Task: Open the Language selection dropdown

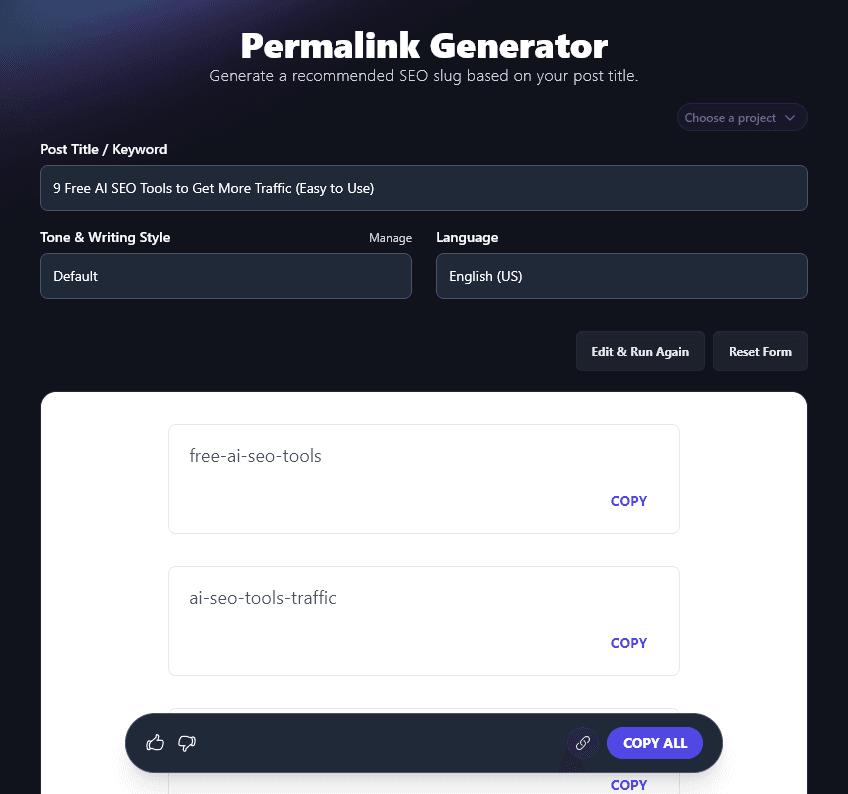Action: coord(621,276)
